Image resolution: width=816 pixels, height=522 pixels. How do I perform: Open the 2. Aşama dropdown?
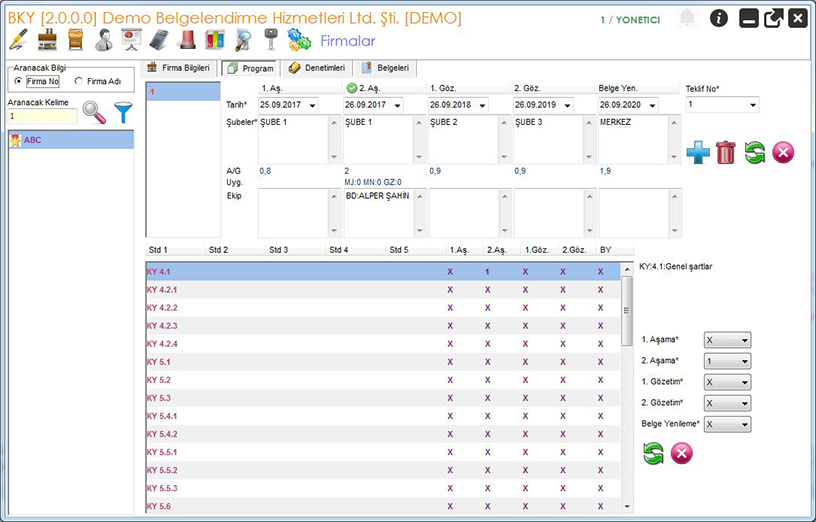click(727, 361)
